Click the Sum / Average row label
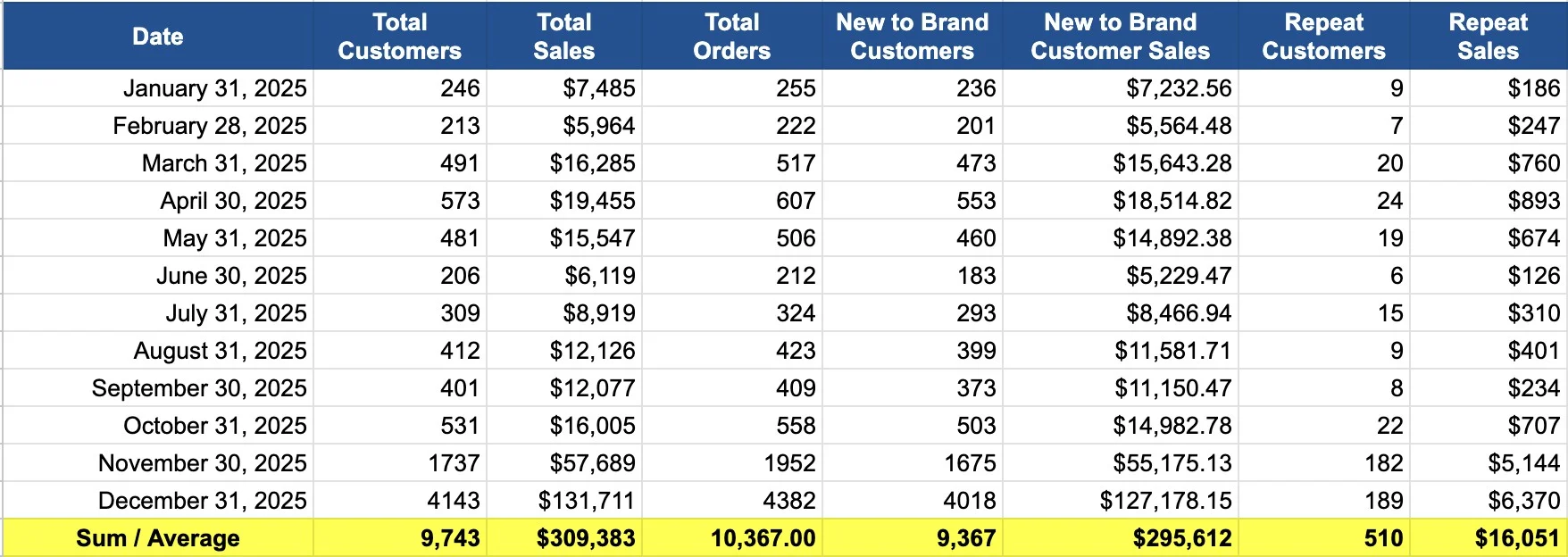The image size is (1568, 557). pos(158,538)
